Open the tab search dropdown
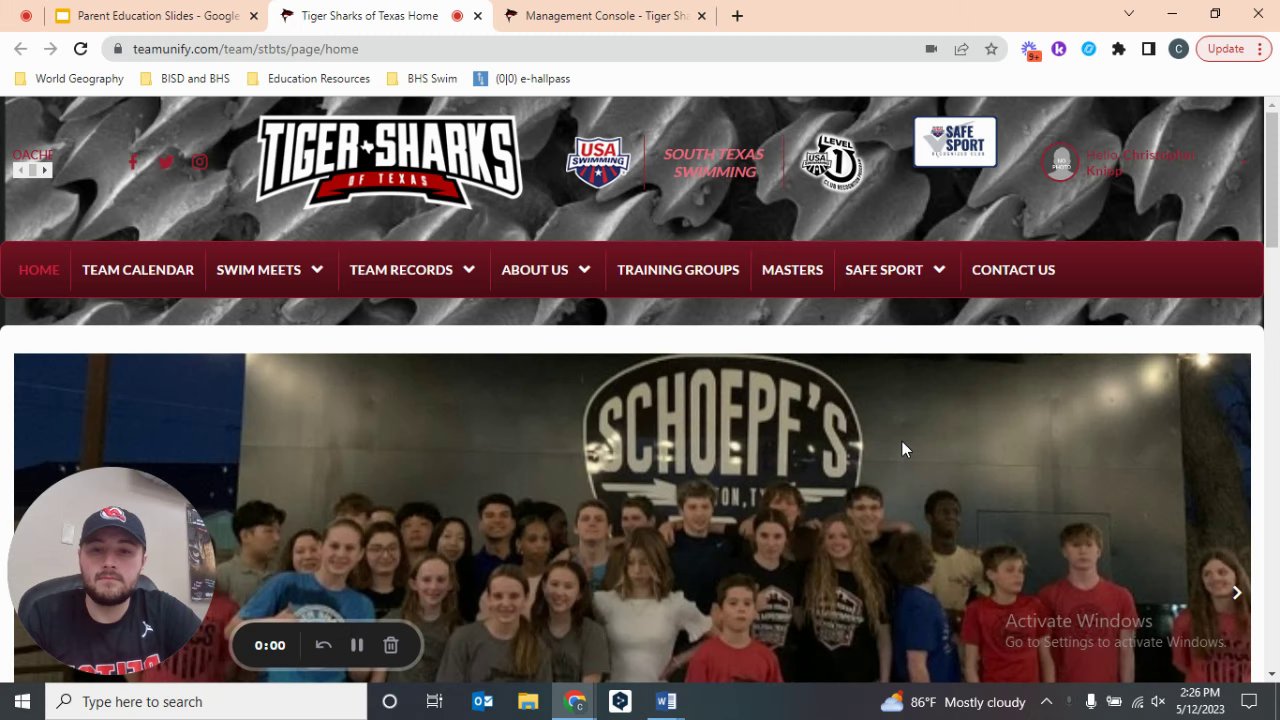This screenshot has height=720, width=1280. [x=1129, y=14]
